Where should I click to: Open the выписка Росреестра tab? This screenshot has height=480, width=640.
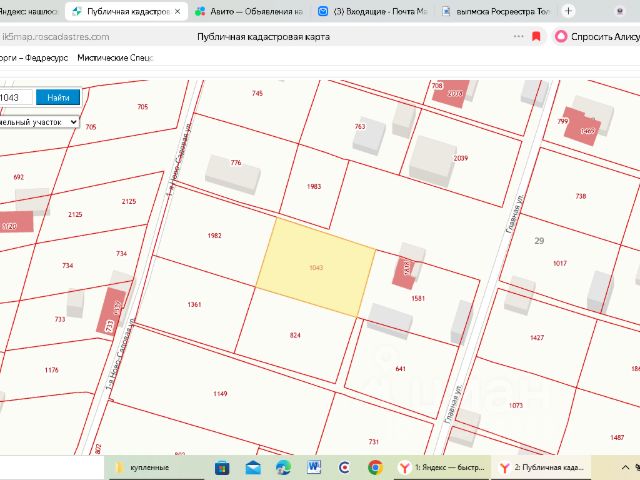496,11
